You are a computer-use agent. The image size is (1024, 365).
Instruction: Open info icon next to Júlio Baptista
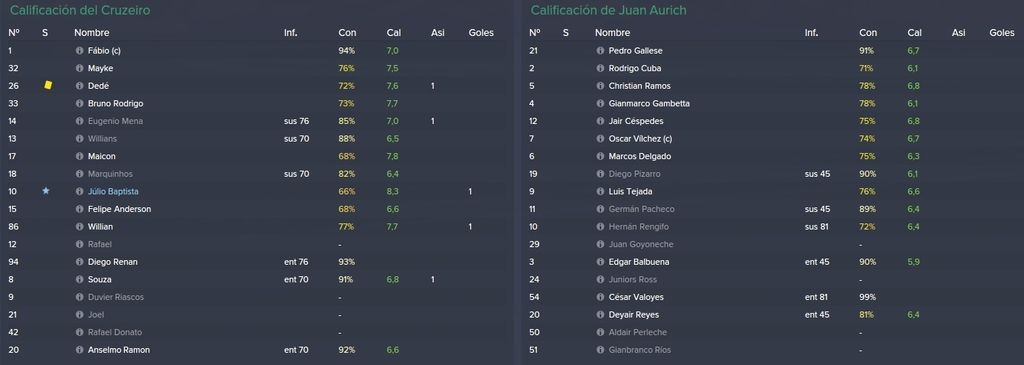pos(80,191)
